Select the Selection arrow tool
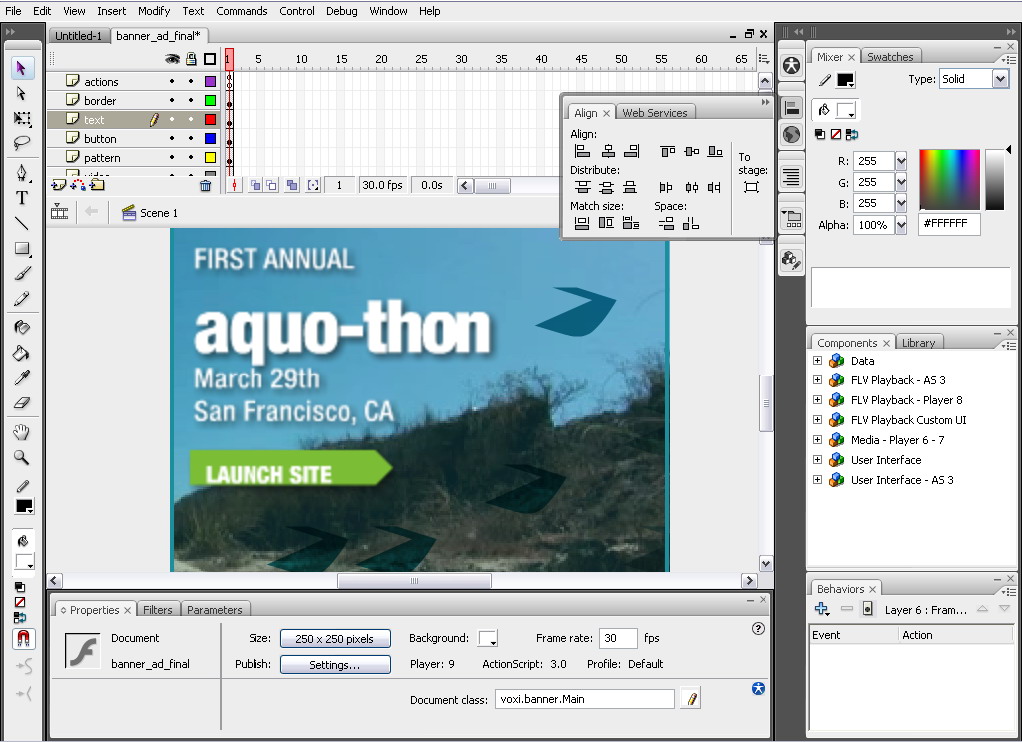The height and width of the screenshot is (742, 1022). tap(22, 68)
